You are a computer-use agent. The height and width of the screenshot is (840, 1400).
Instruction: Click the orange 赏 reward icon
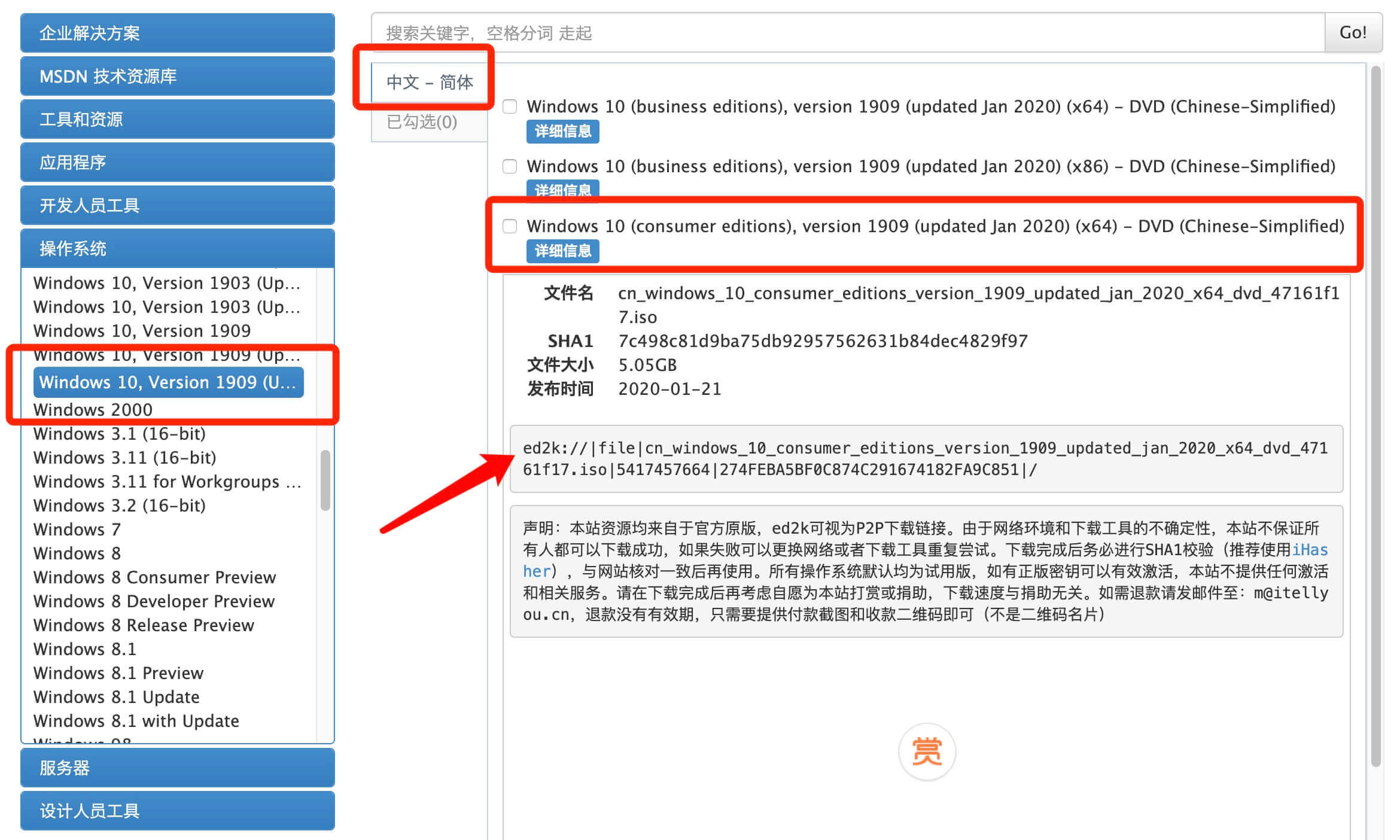(x=926, y=751)
